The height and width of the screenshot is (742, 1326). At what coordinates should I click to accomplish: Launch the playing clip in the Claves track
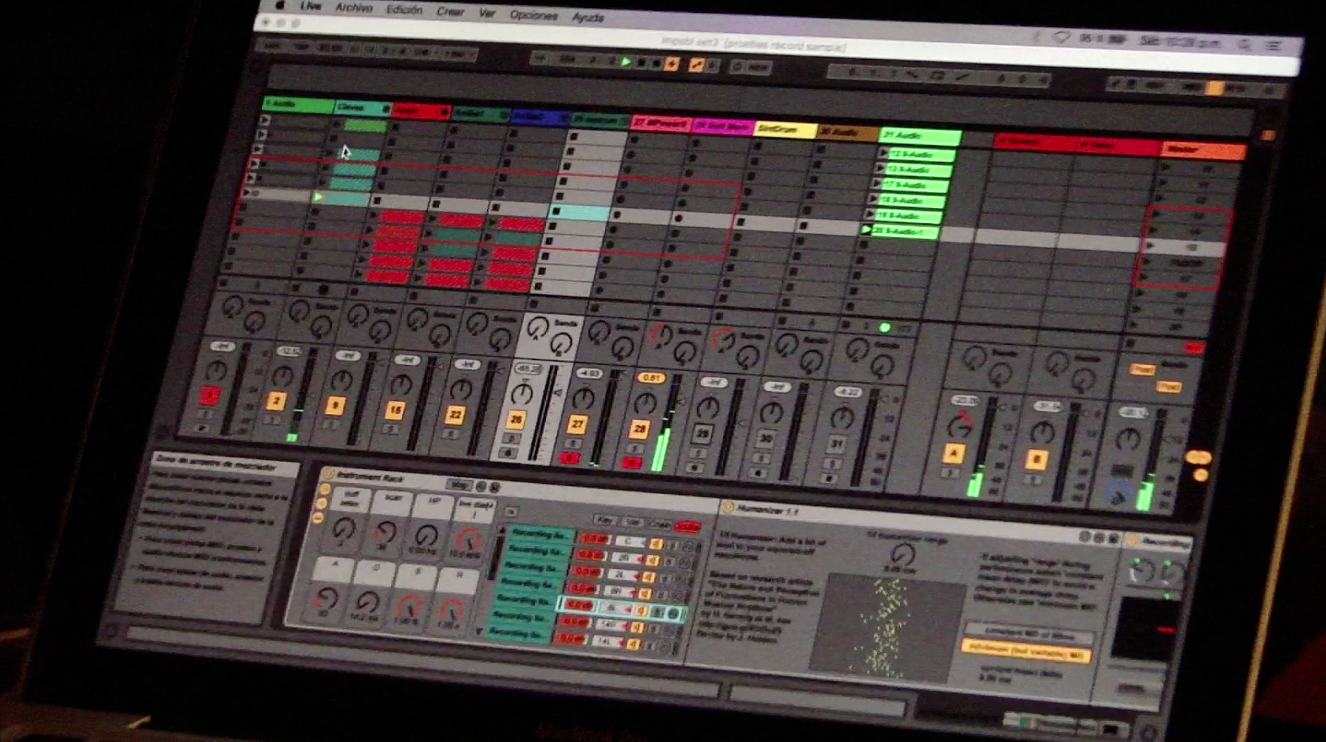point(319,198)
